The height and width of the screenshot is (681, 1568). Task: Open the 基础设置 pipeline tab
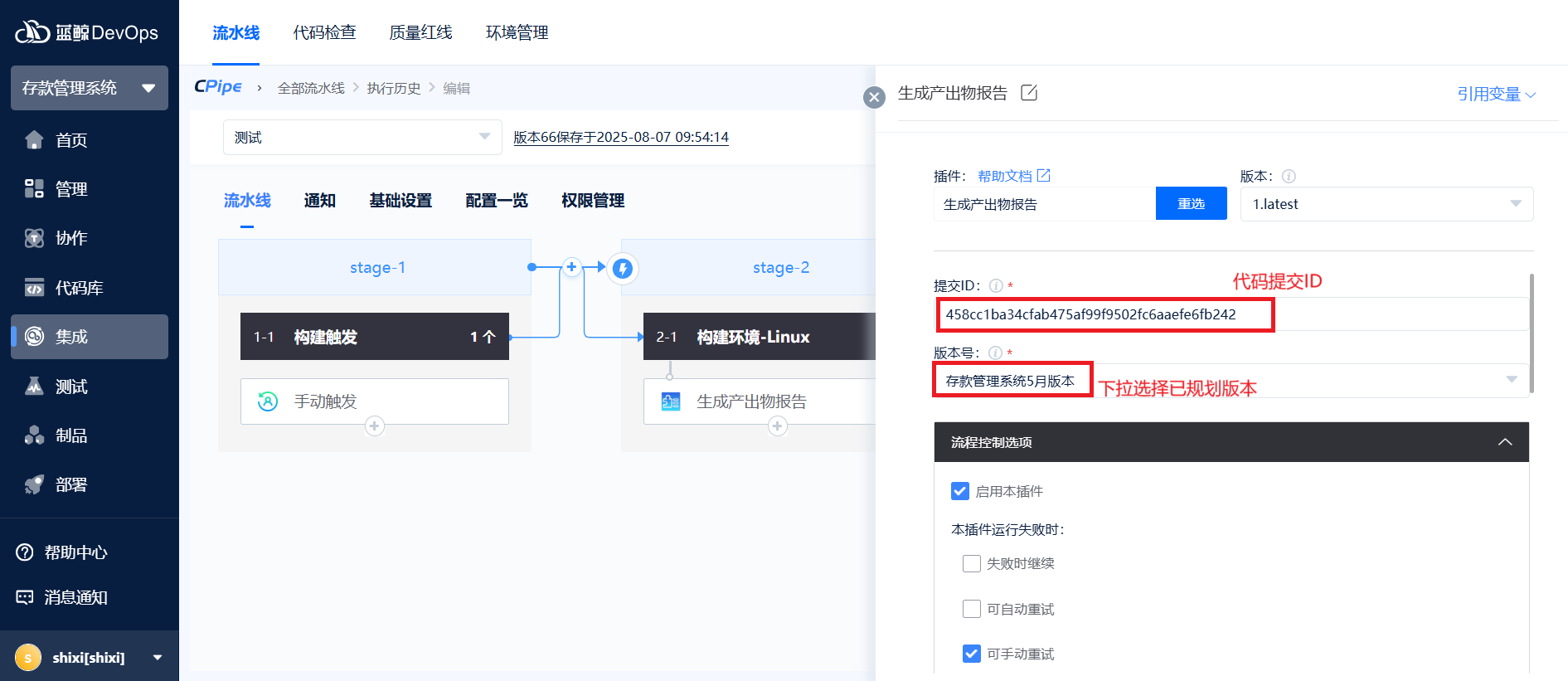point(400,201)
